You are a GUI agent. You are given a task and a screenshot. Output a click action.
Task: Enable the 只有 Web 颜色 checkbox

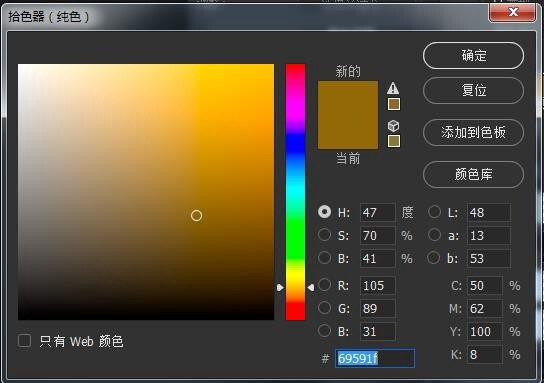click(x=24, y=341)
